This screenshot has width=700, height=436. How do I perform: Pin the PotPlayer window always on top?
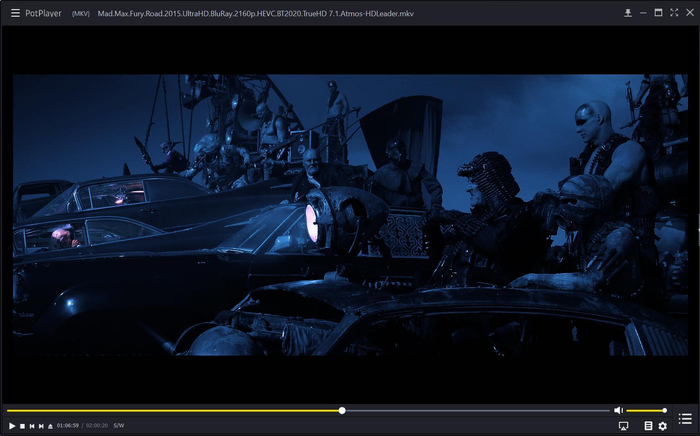point(628,13)
